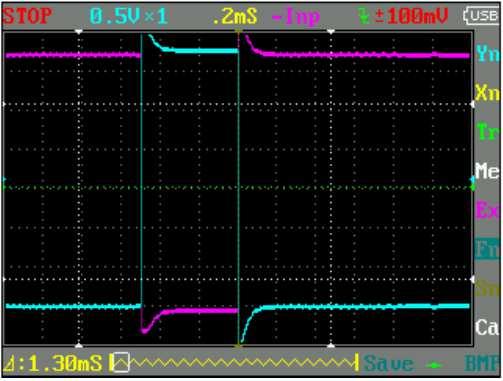Select the cyan channel ground marker
Image resolution: width=503 pixels, height=381 pixels.
pos(4,180)
